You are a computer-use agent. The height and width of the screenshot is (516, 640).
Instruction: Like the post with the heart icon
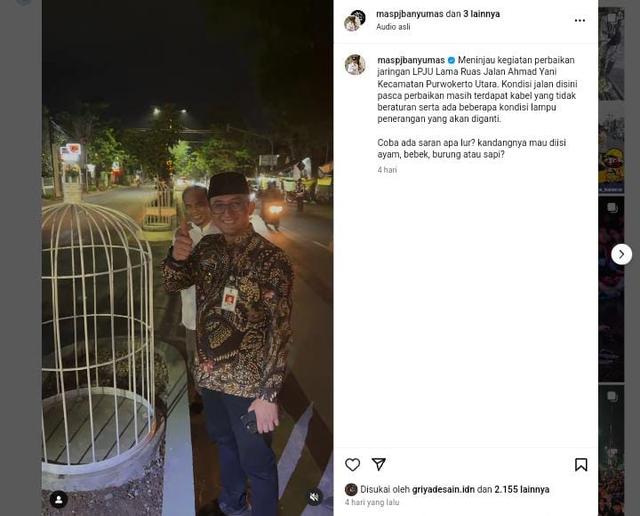pyautogui.click(x=352, y=465)
